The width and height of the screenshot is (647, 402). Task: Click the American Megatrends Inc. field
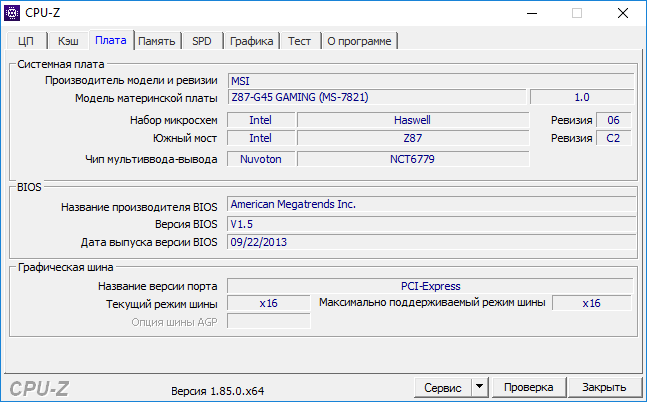point(431,204)
